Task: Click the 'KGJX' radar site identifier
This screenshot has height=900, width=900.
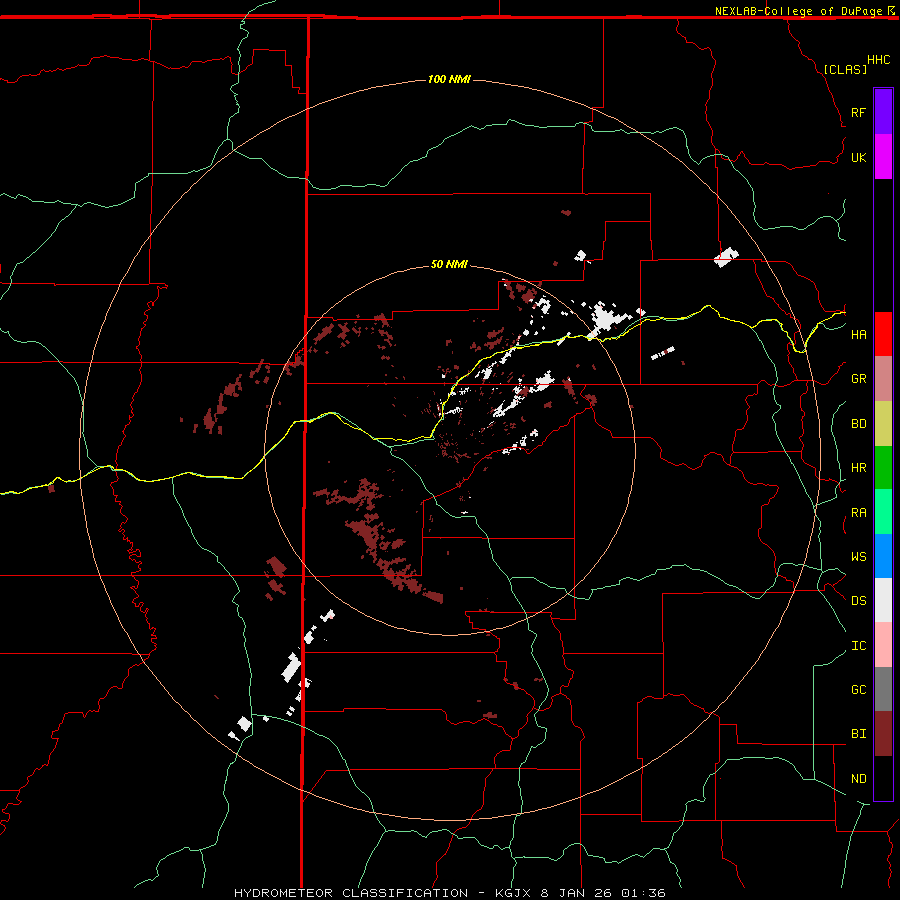Action: pos(514,893)
